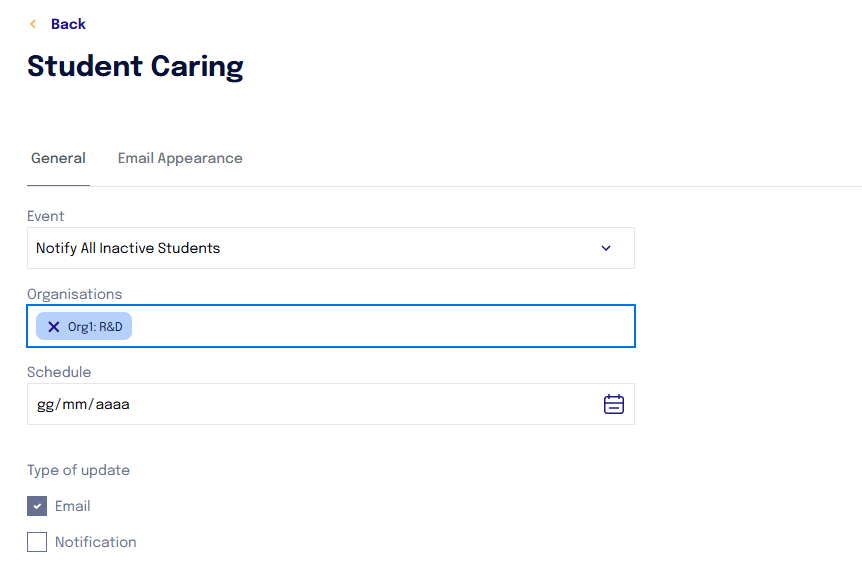862x580 pixels.
Task: Click the Notification label text
Action: click(x=96, y=542)
